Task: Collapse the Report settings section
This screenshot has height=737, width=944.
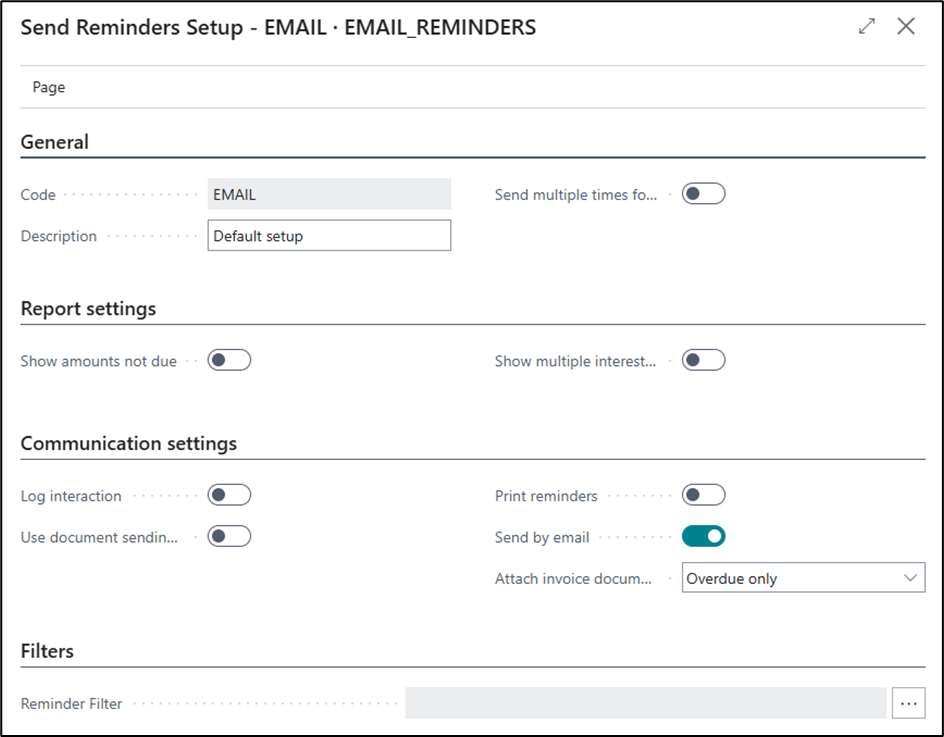Action: click(88, 308)
